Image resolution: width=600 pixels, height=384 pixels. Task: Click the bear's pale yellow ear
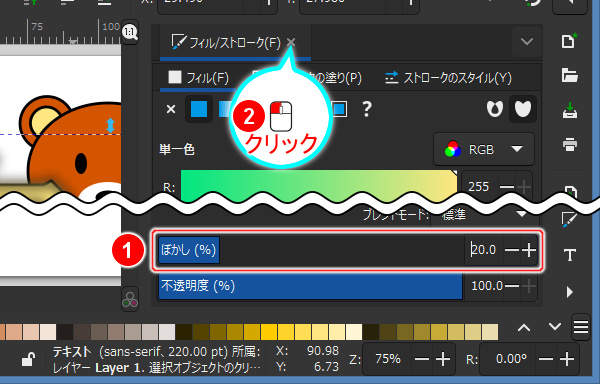(42, 120)
